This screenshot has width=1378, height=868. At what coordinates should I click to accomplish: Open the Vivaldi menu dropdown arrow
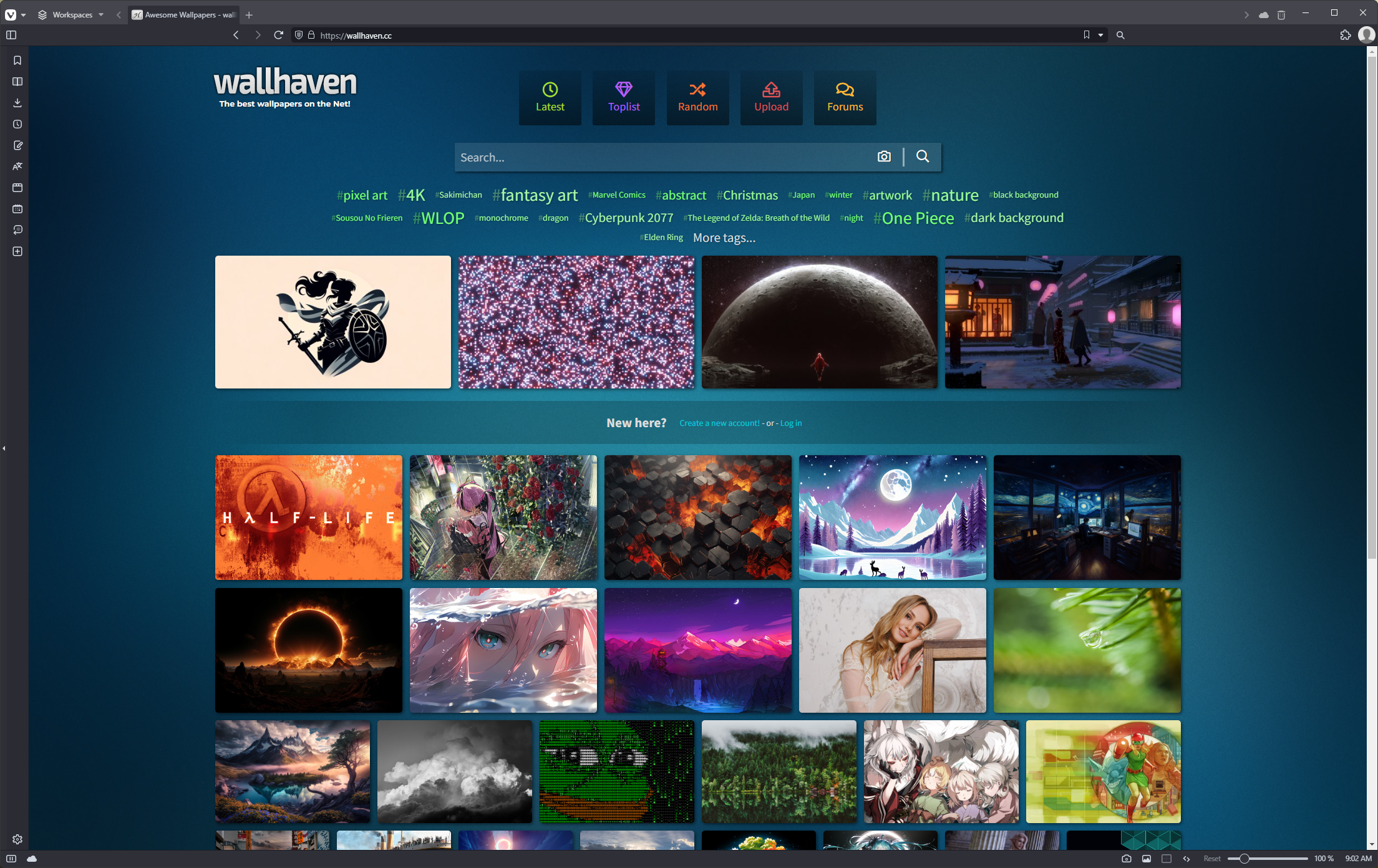coord(23,14)
